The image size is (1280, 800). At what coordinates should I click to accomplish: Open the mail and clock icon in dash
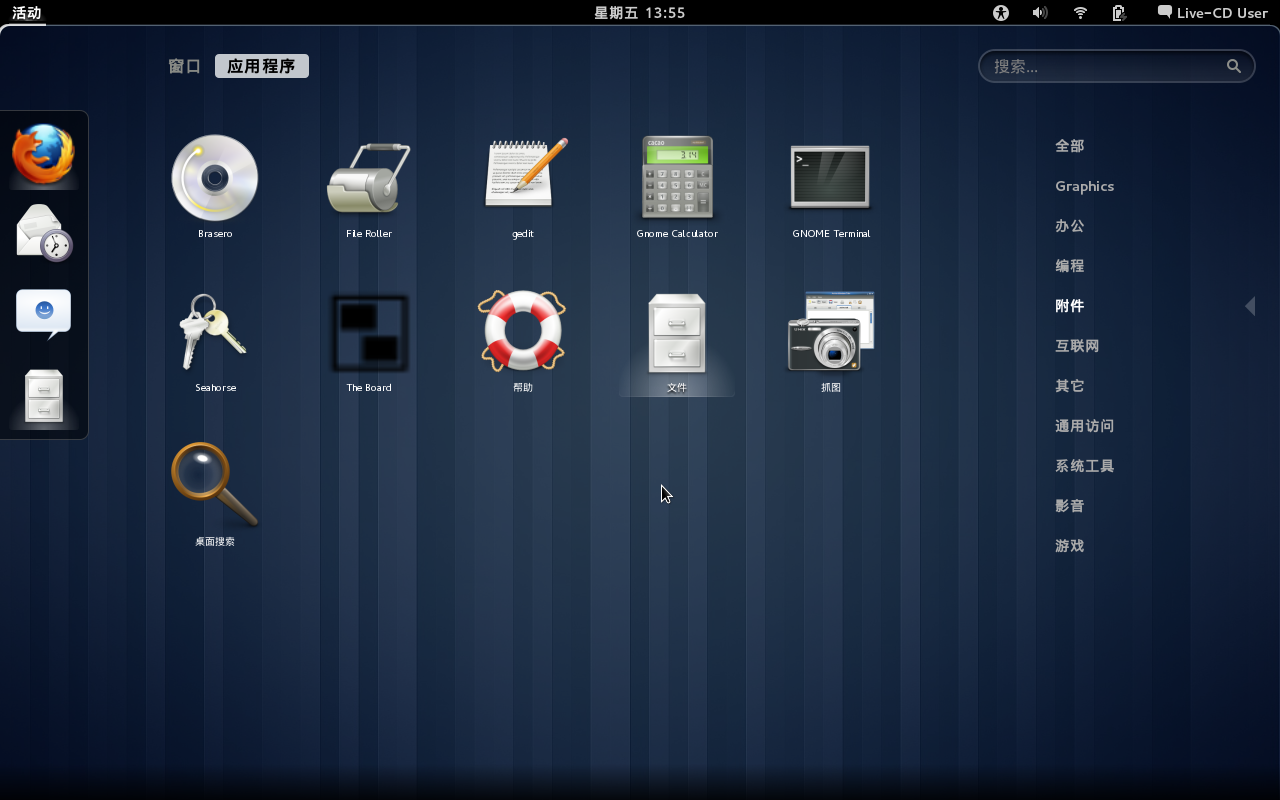click(x=44, y=233)
